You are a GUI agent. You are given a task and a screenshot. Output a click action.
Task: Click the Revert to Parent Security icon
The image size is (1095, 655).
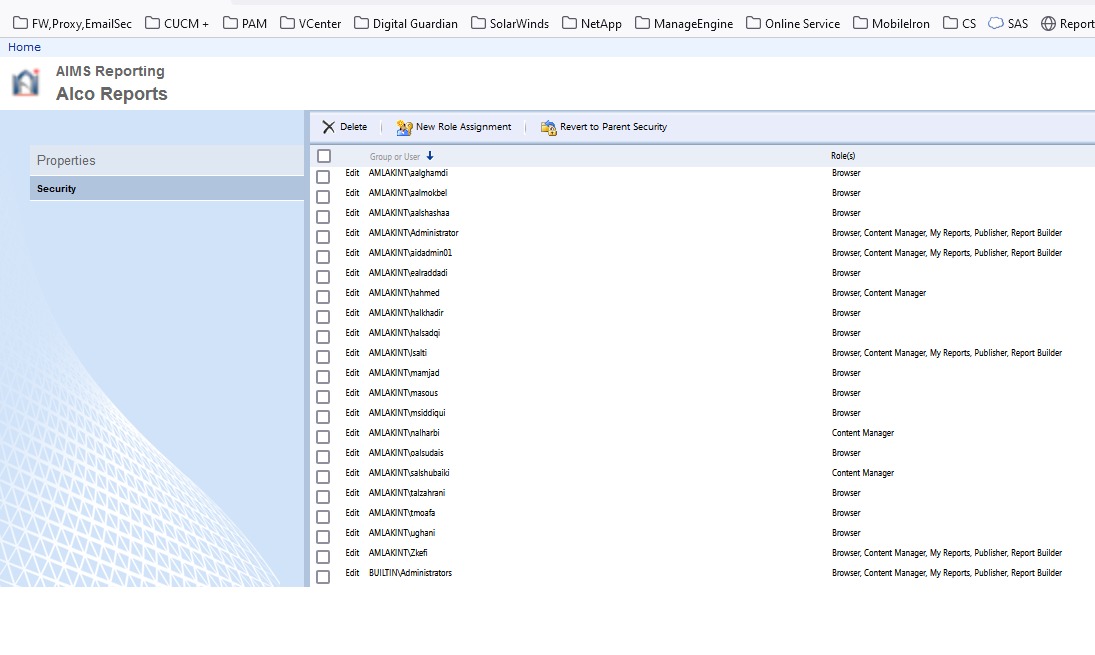point(548,128)
